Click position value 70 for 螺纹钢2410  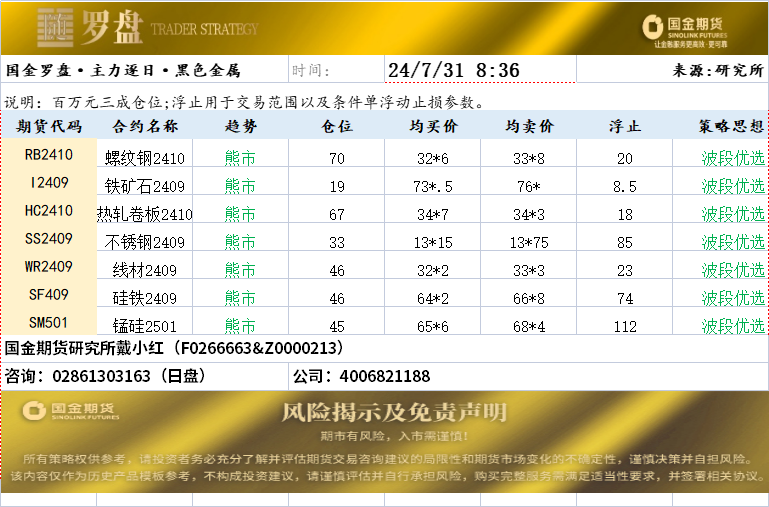click(x=337, y=159)
